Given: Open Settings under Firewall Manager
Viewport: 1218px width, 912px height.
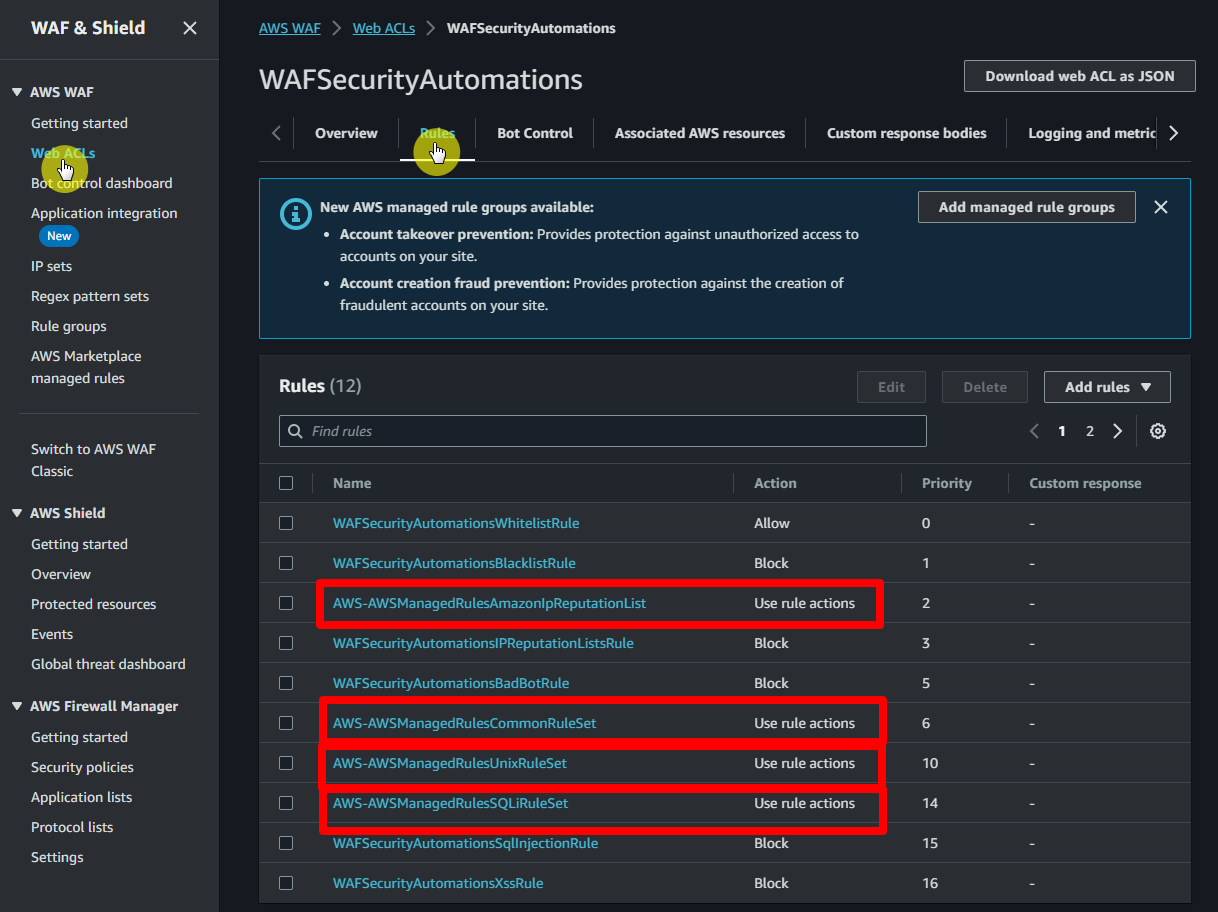Looking at the screenshot, I should click(x=57, y=857).
